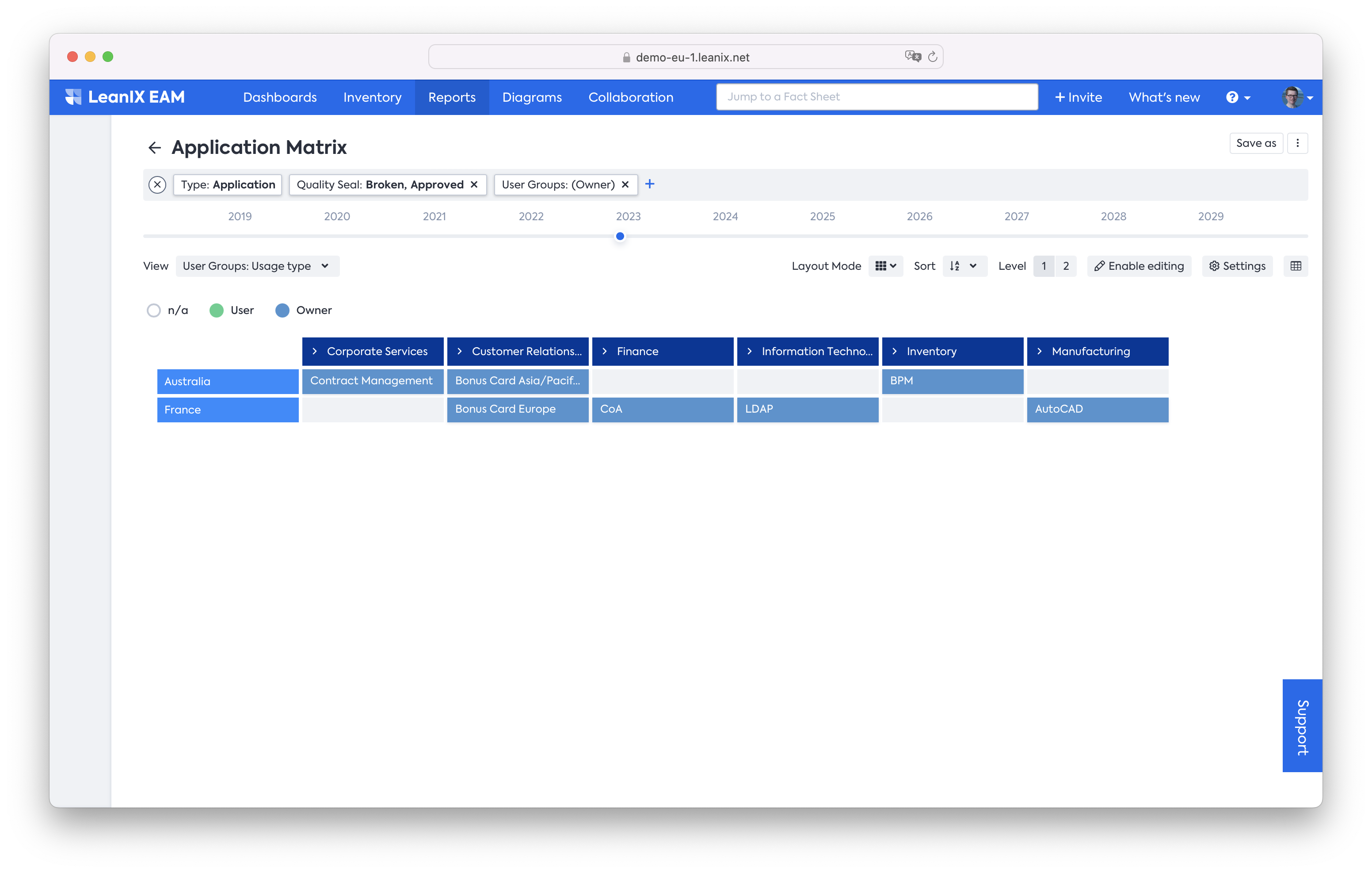The image size is (1372, 873).
Task: Focus the Jump to a Fact Sheet field
Action: click(x=877, y=97)
